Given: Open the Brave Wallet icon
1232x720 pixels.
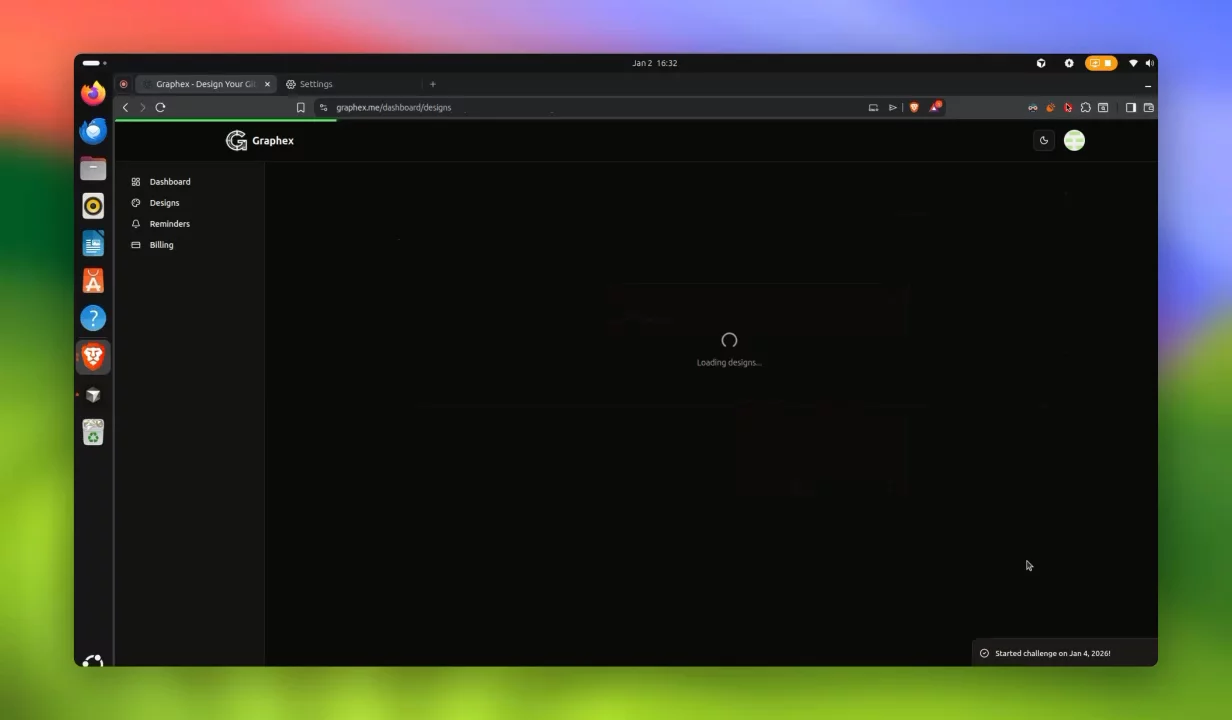Looking at the screenshot, I should click(x=1149, y=107).
